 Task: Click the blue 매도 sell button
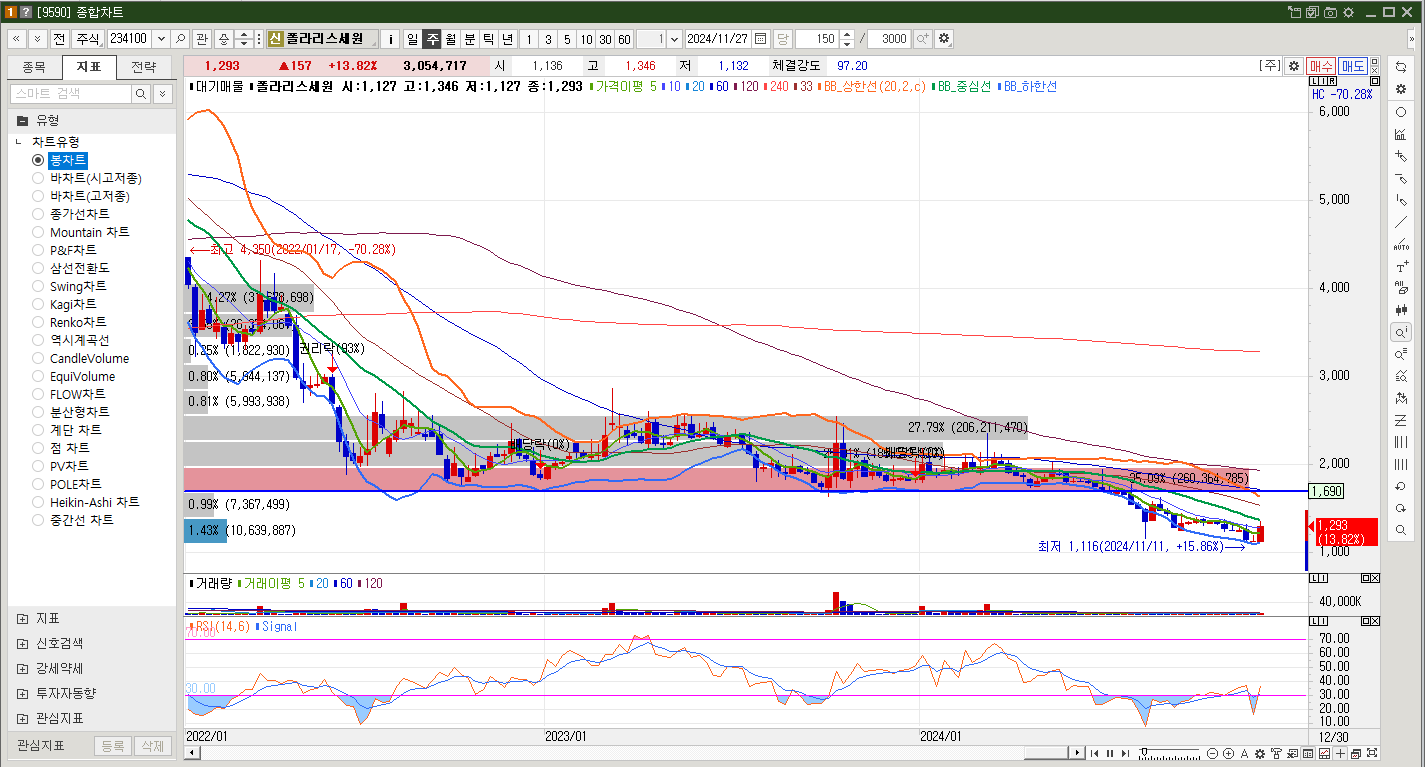[1353, 66]
